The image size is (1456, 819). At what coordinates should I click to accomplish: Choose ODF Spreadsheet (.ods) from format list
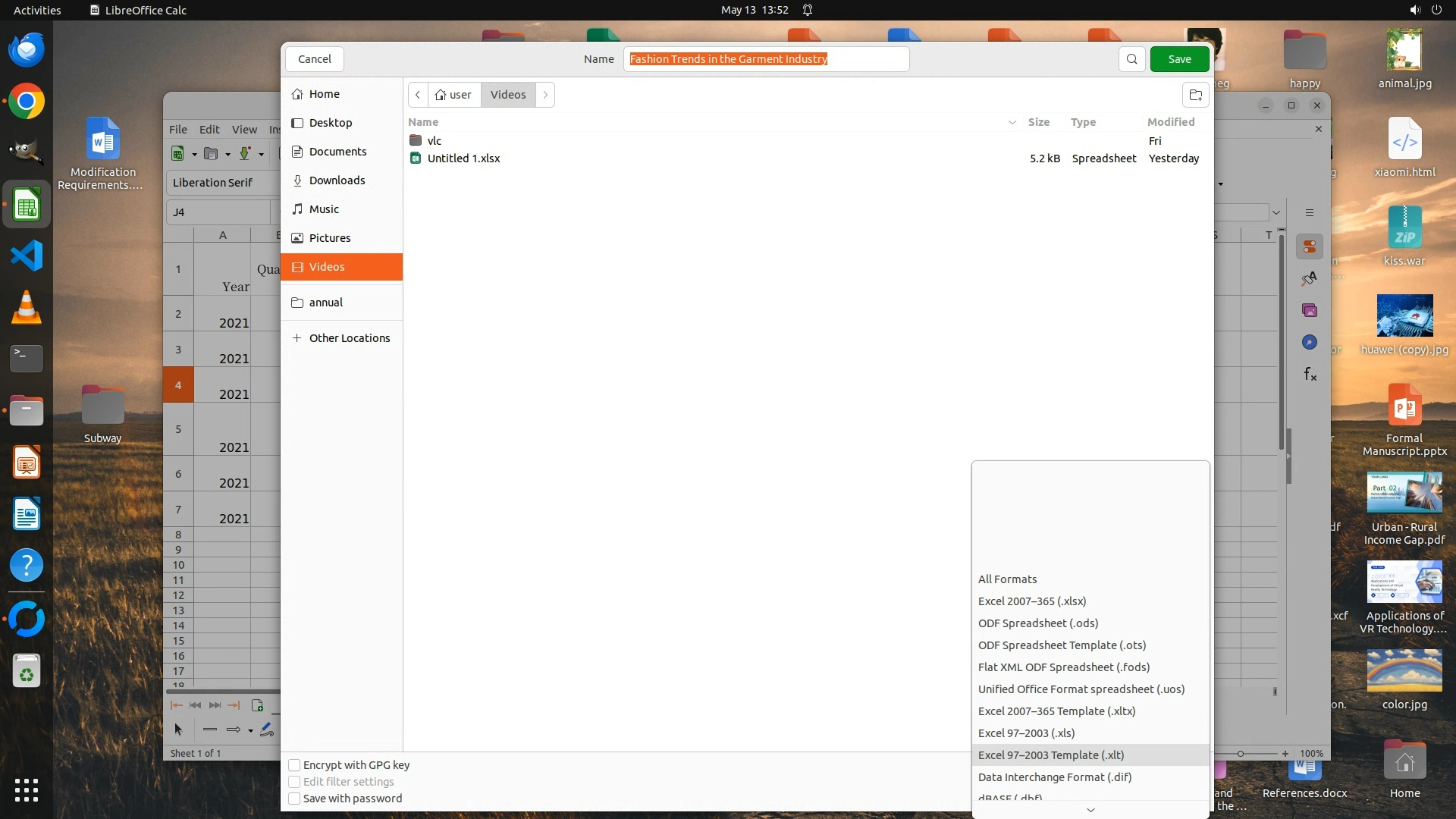[1037, 623]
